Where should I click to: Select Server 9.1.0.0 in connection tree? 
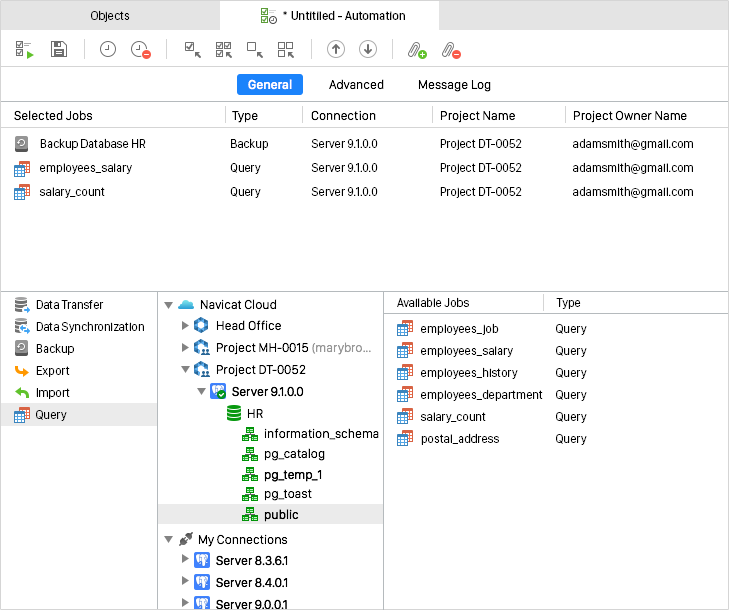[x=267, y=391]
